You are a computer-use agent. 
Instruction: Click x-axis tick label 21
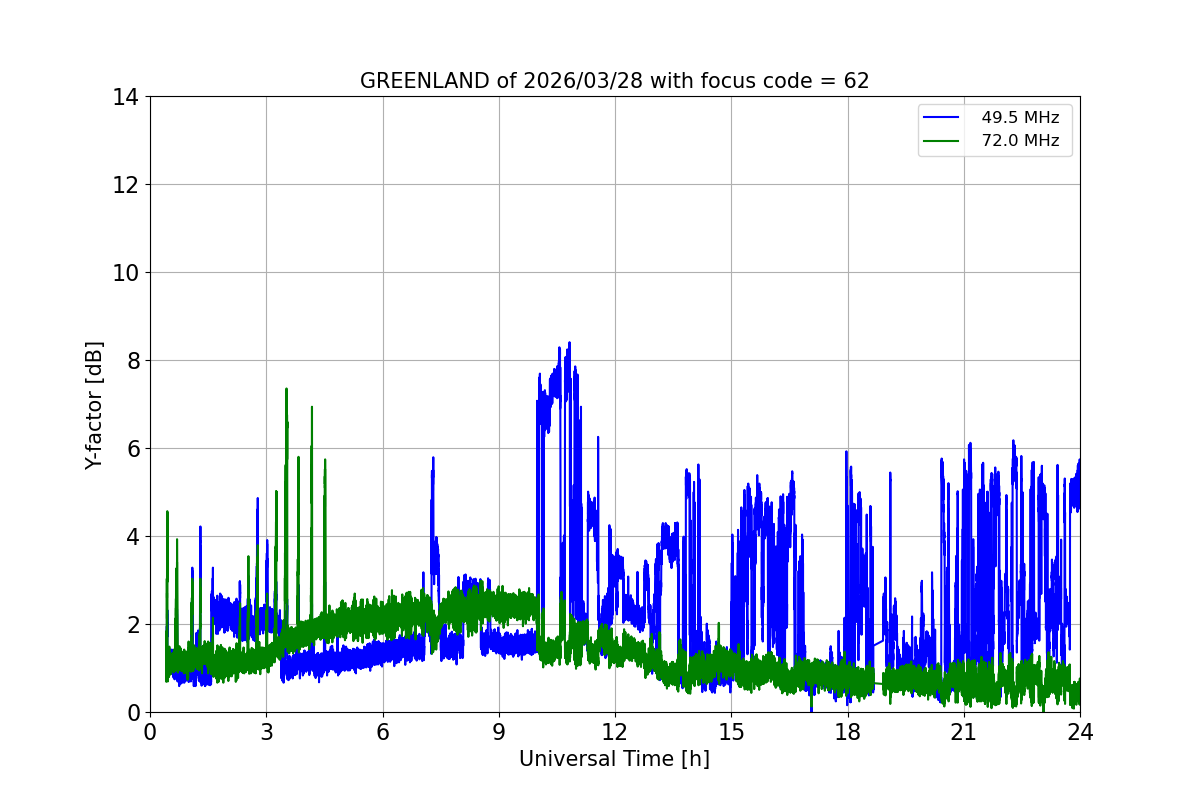click(964, 732)
